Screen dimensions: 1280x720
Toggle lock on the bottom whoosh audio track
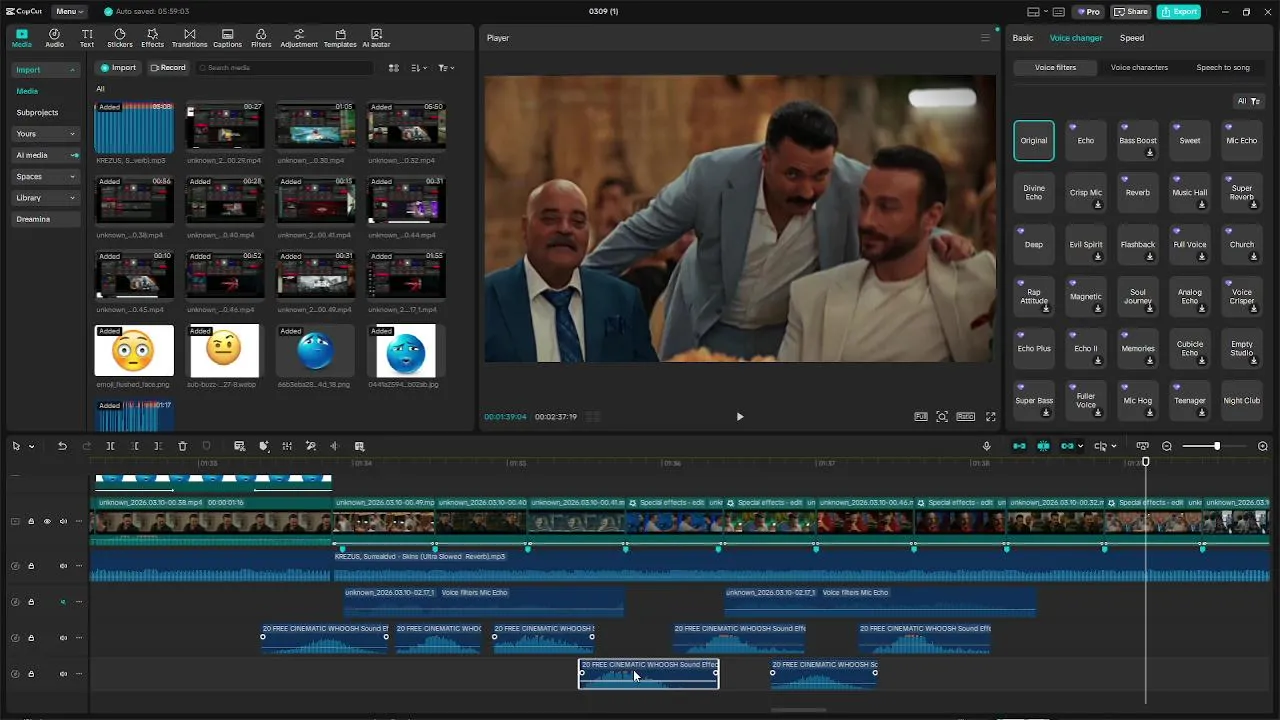(31, 674)
